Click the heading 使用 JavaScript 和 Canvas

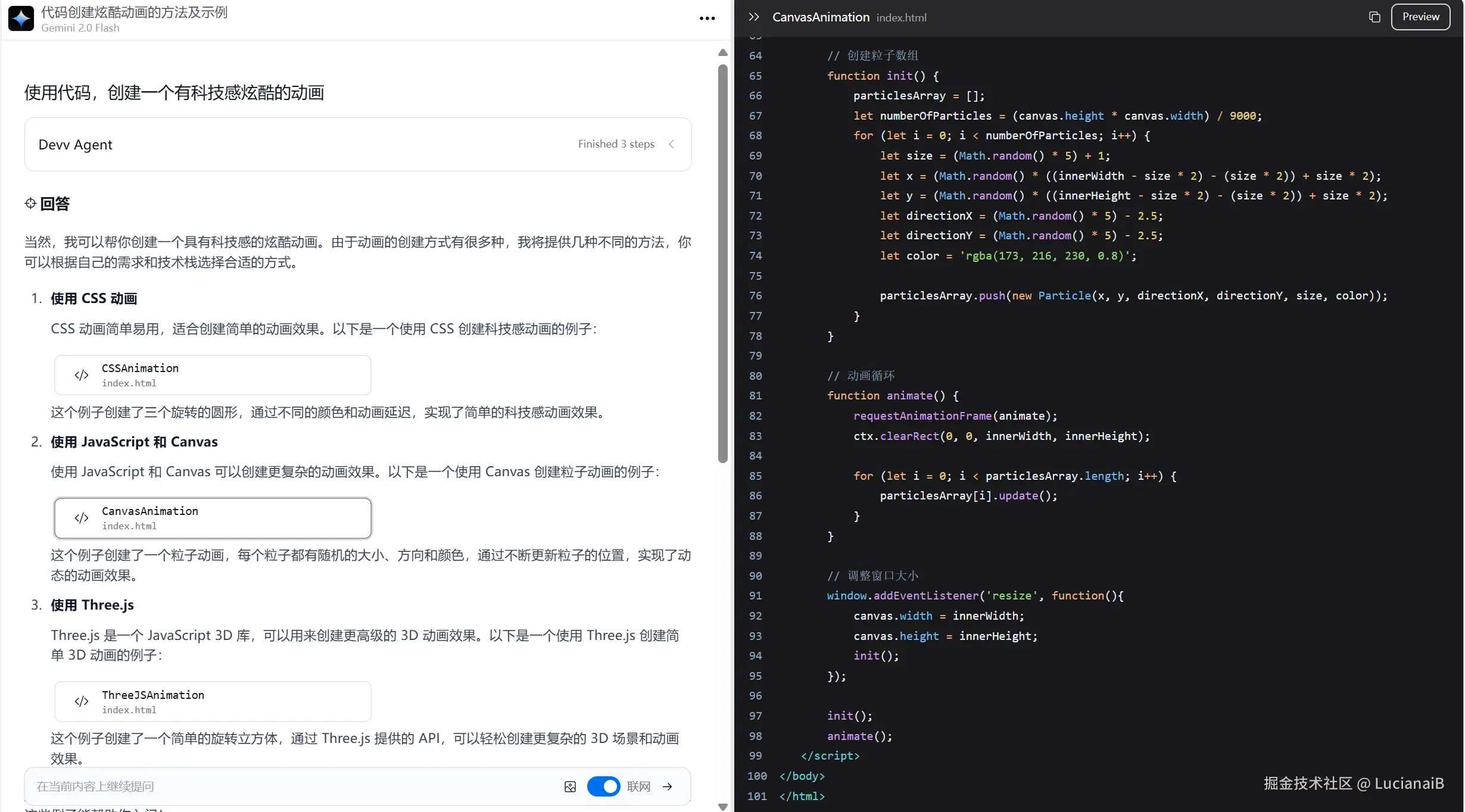(134, 442)
